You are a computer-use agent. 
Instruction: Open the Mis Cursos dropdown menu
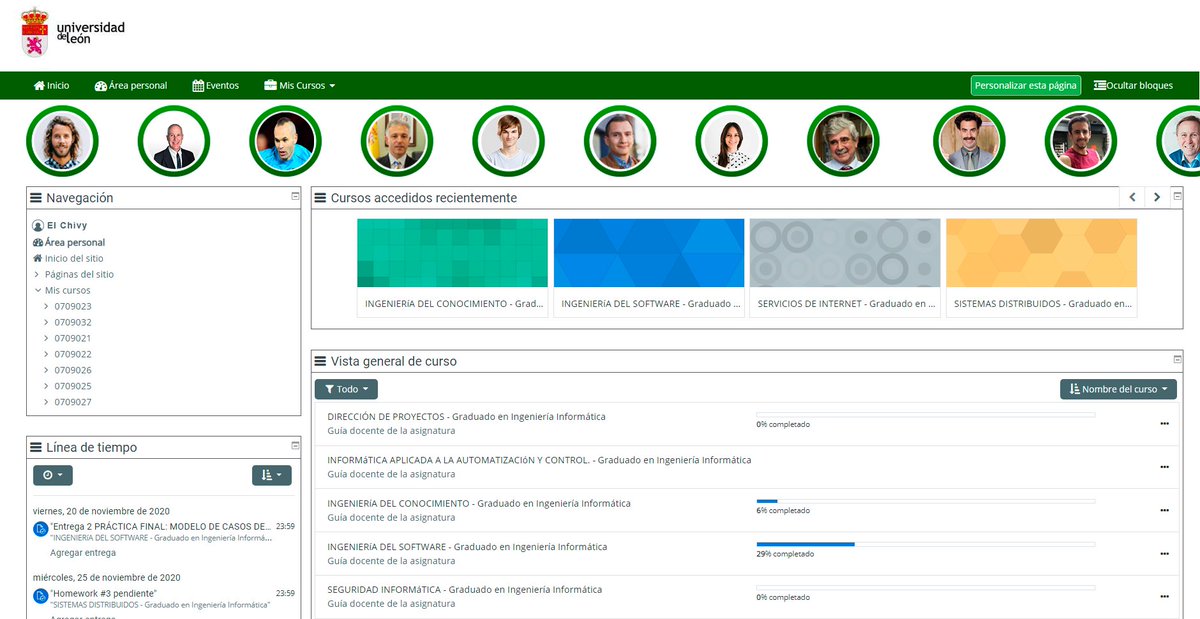pos(299,86)
